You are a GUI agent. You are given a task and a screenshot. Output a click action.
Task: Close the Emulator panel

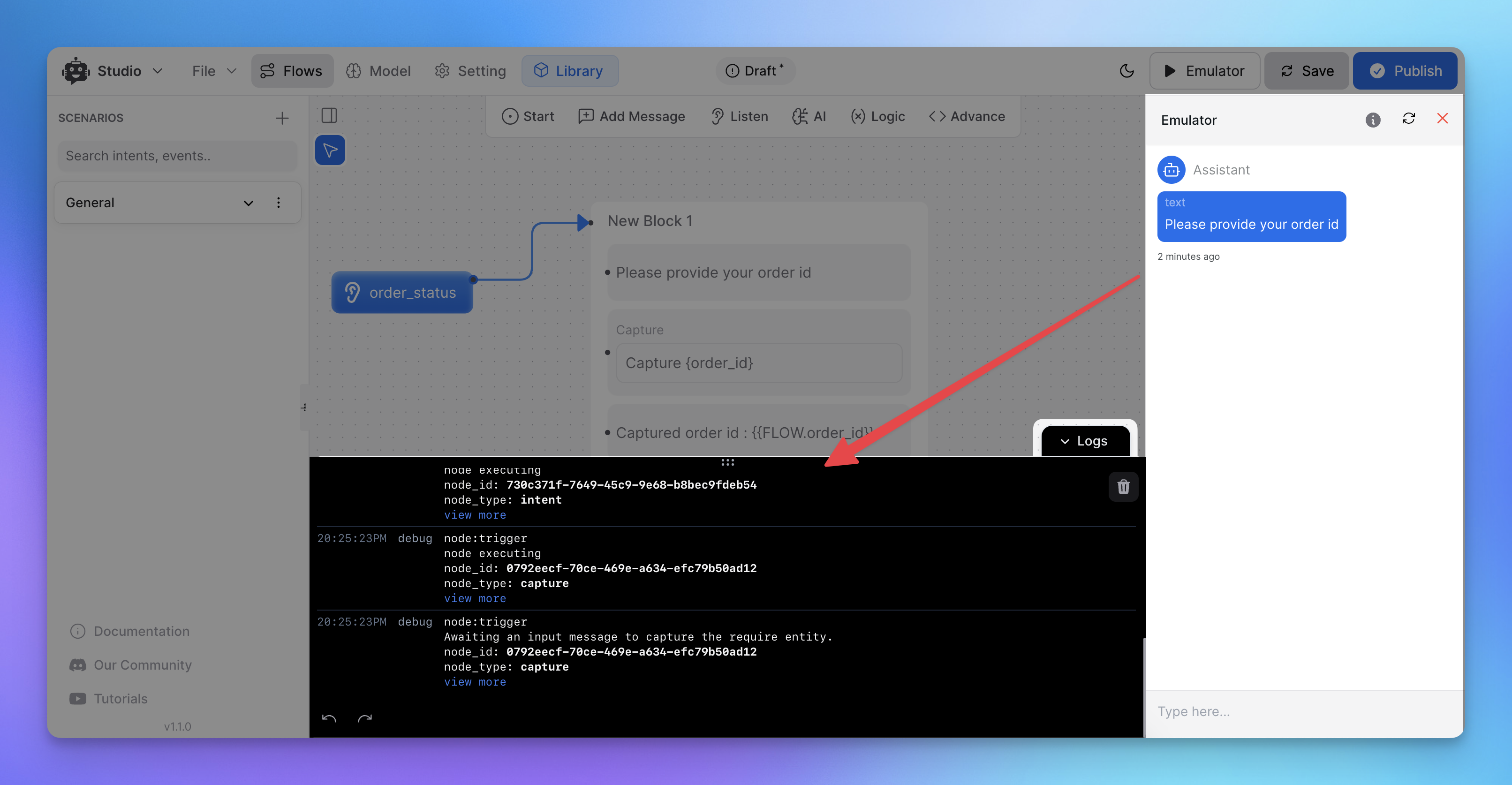(1442, 119)
